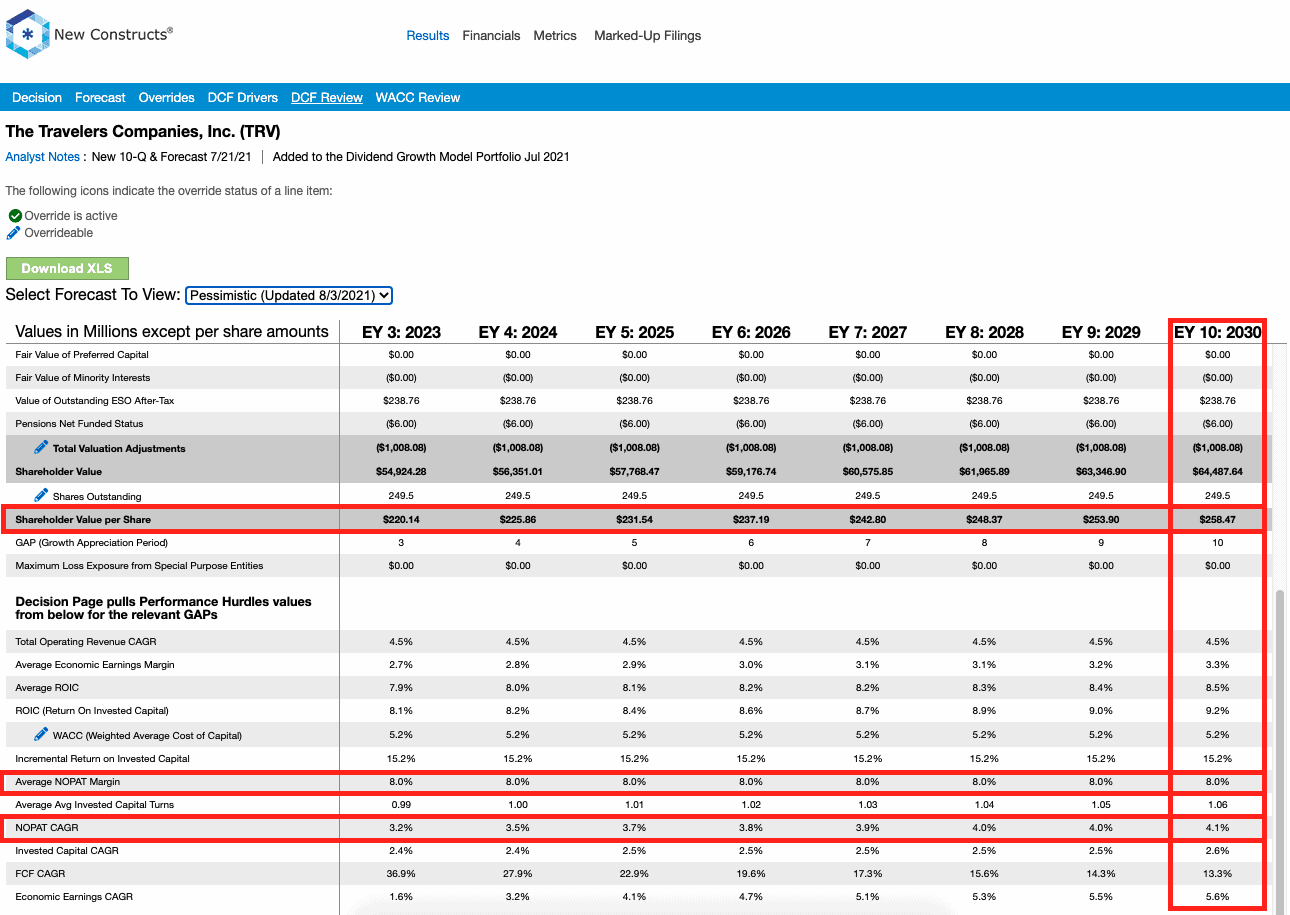Click the 5.6% Economic Earnings CAGR value
Image resolution: width=1290 pixels, height=915 pixels.
pos(1218,897)
